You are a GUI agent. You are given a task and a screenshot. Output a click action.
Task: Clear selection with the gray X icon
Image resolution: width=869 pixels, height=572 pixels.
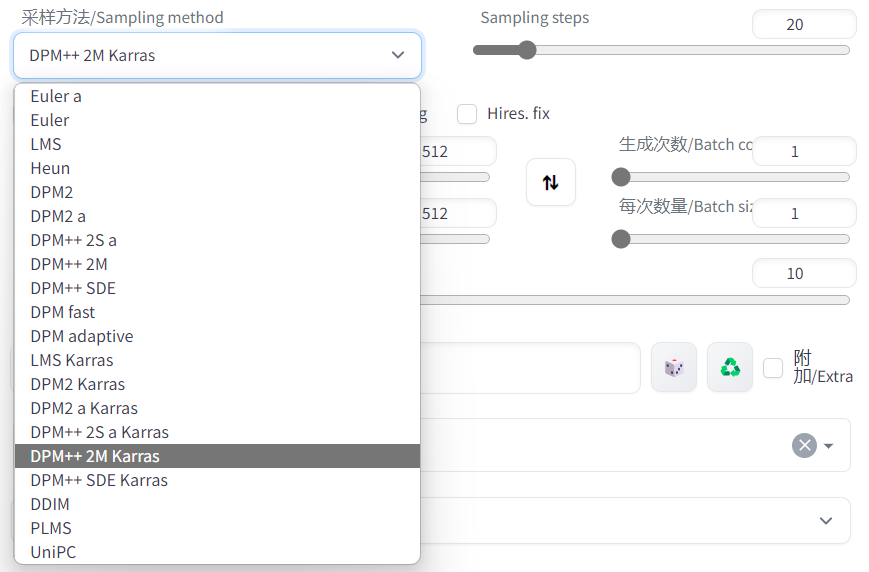point(804,445)
